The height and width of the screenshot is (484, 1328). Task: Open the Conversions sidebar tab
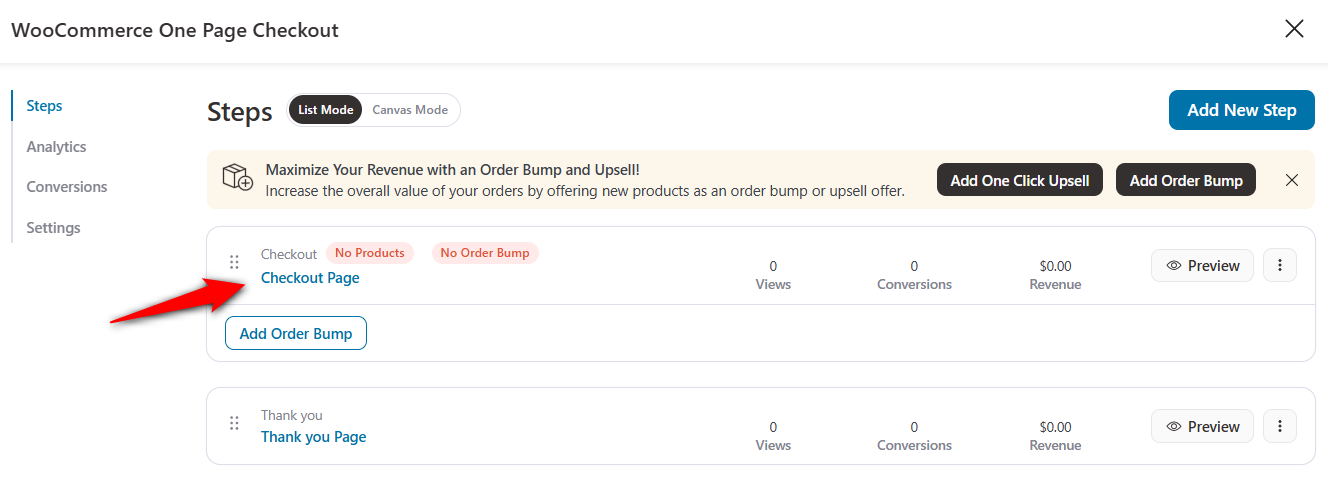(67, 186)
